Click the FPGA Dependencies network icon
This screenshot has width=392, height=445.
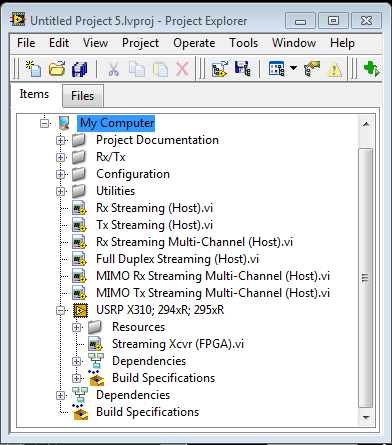coord(96,361)
